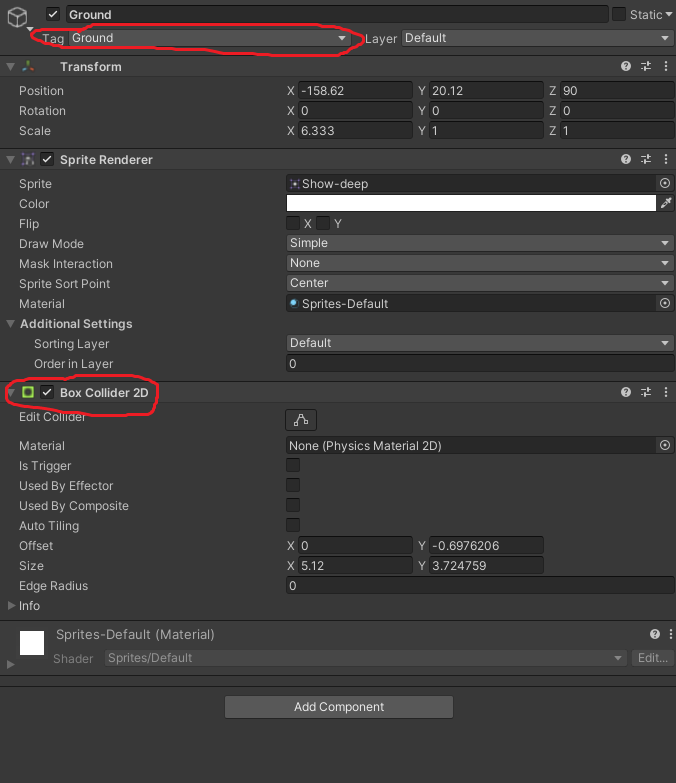Image resolution: width=676 pixels, height=783 pixels.
Task: Open object picker for Sprite Renderer Material
Action: click(x=665, y=303)
